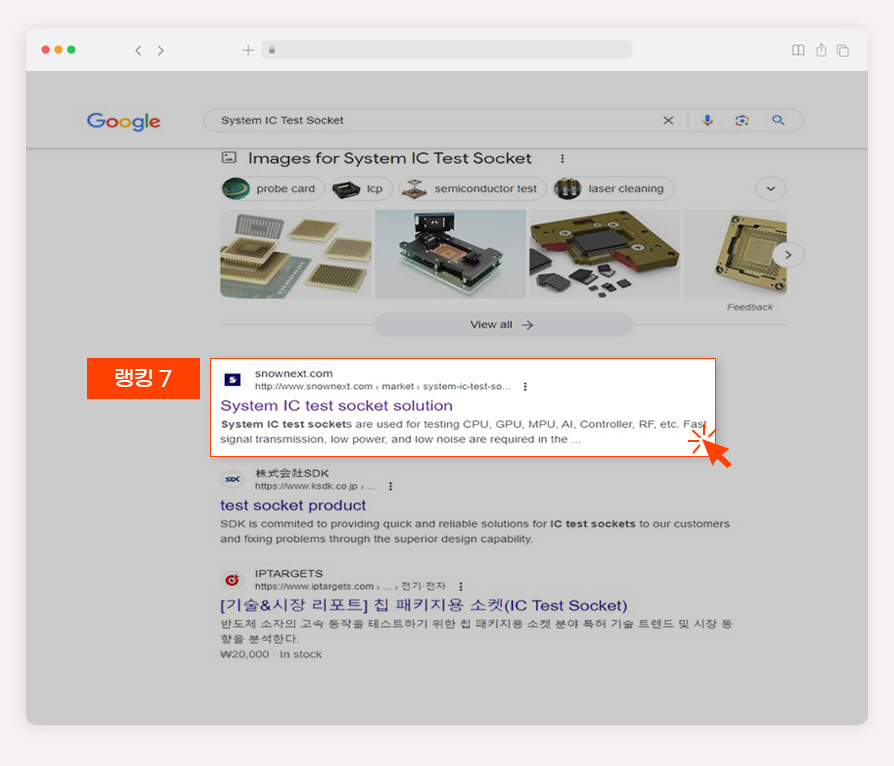Clear the search query with X
The image size is (894, 766).
668,120
